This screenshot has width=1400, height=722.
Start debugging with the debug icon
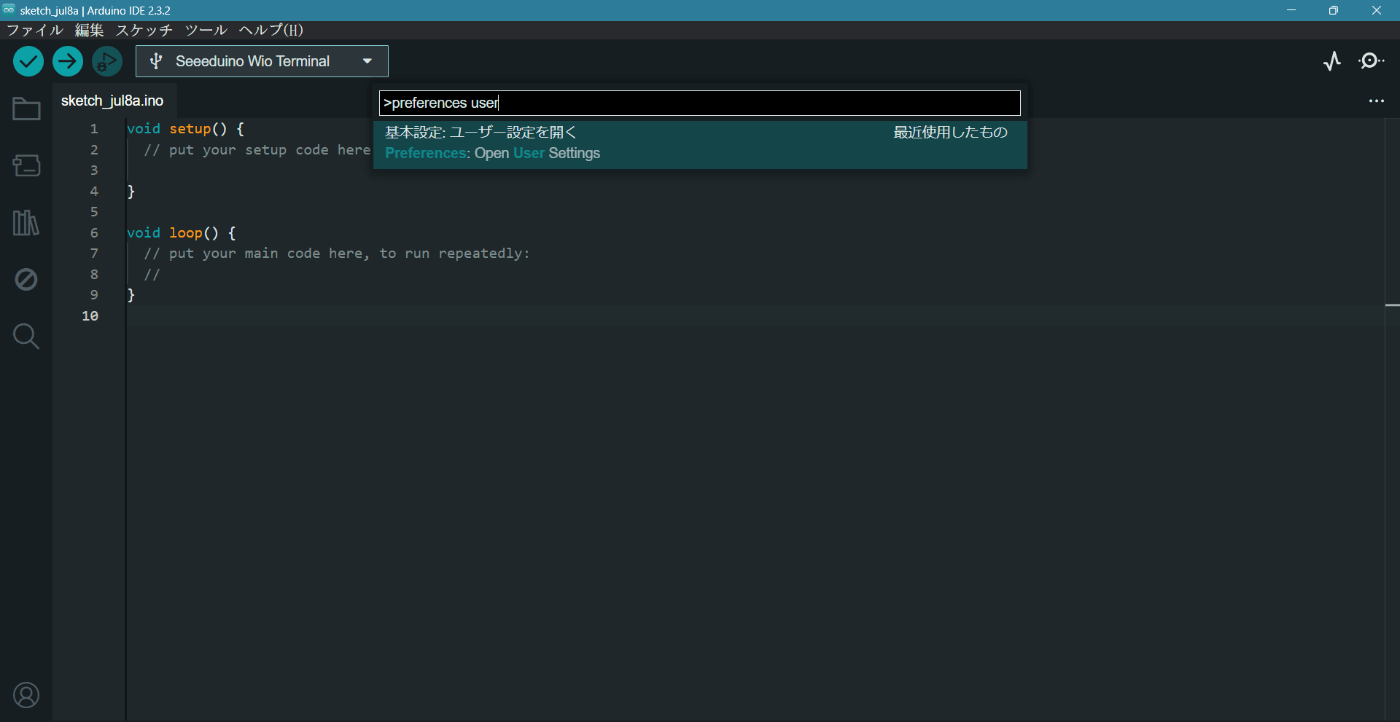point(107,61)
